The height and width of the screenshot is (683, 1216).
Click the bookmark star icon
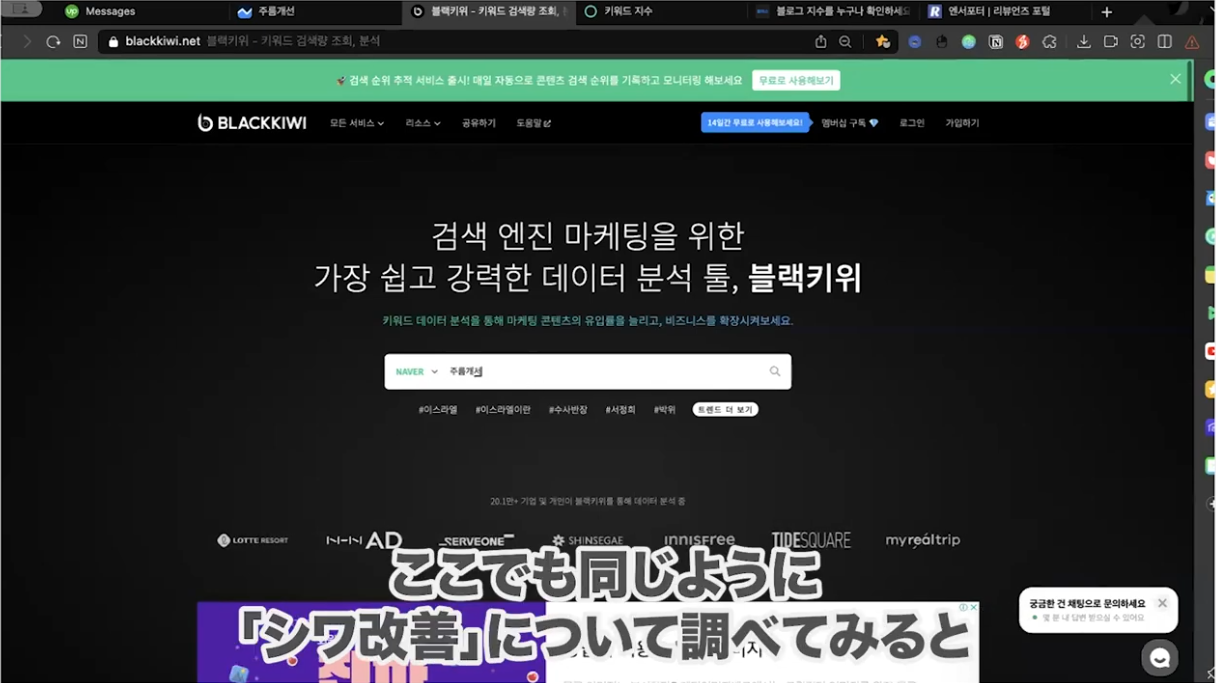click(x=882, y=42)
